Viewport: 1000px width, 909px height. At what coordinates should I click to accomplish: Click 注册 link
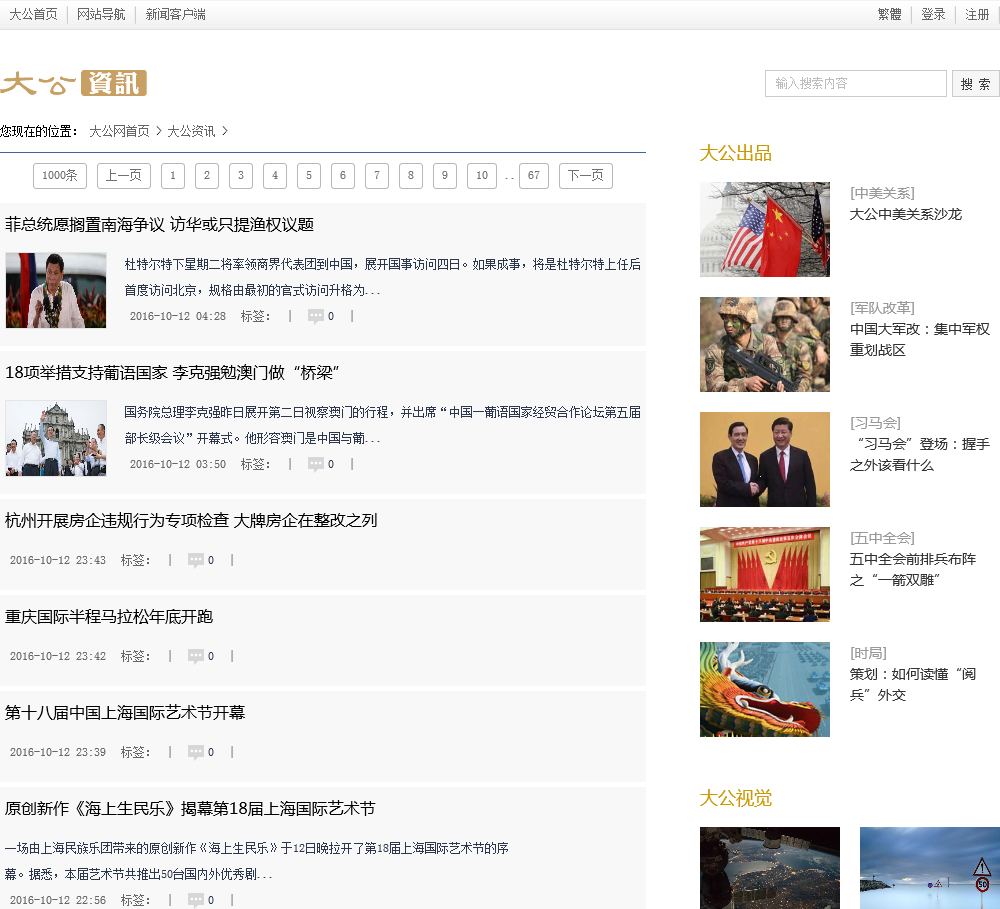tap(976, 14)
